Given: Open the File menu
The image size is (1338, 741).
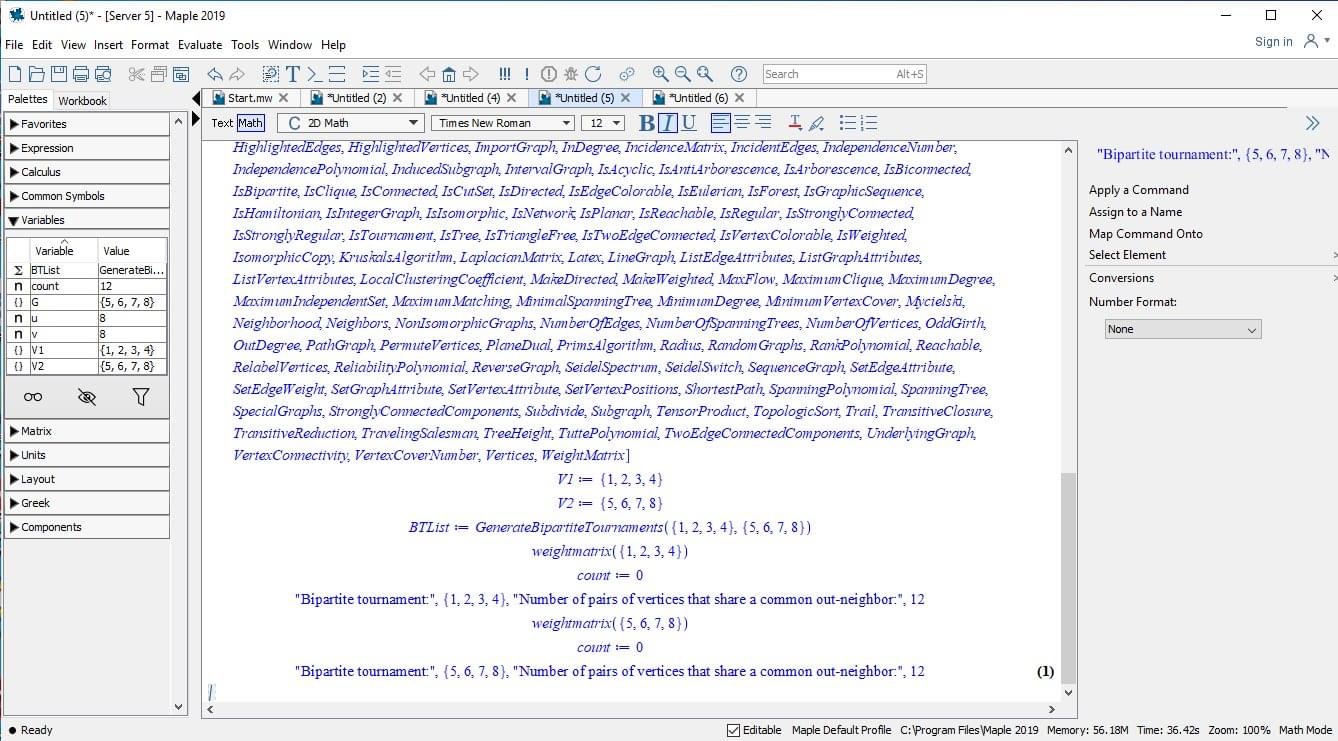Looking at the screenshot, I should (14, 45).
